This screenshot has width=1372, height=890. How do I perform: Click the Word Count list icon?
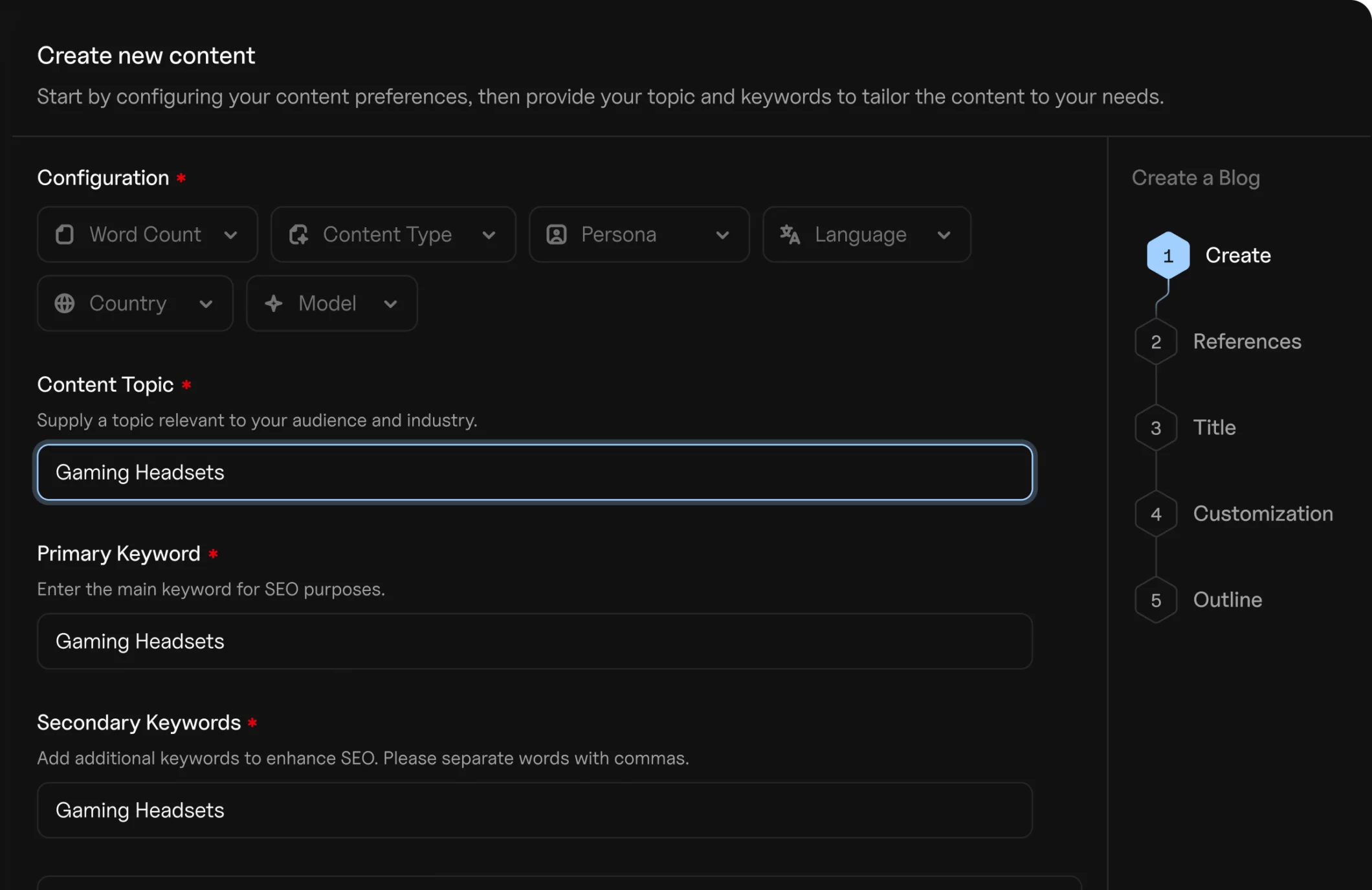(x=64, y=234)
